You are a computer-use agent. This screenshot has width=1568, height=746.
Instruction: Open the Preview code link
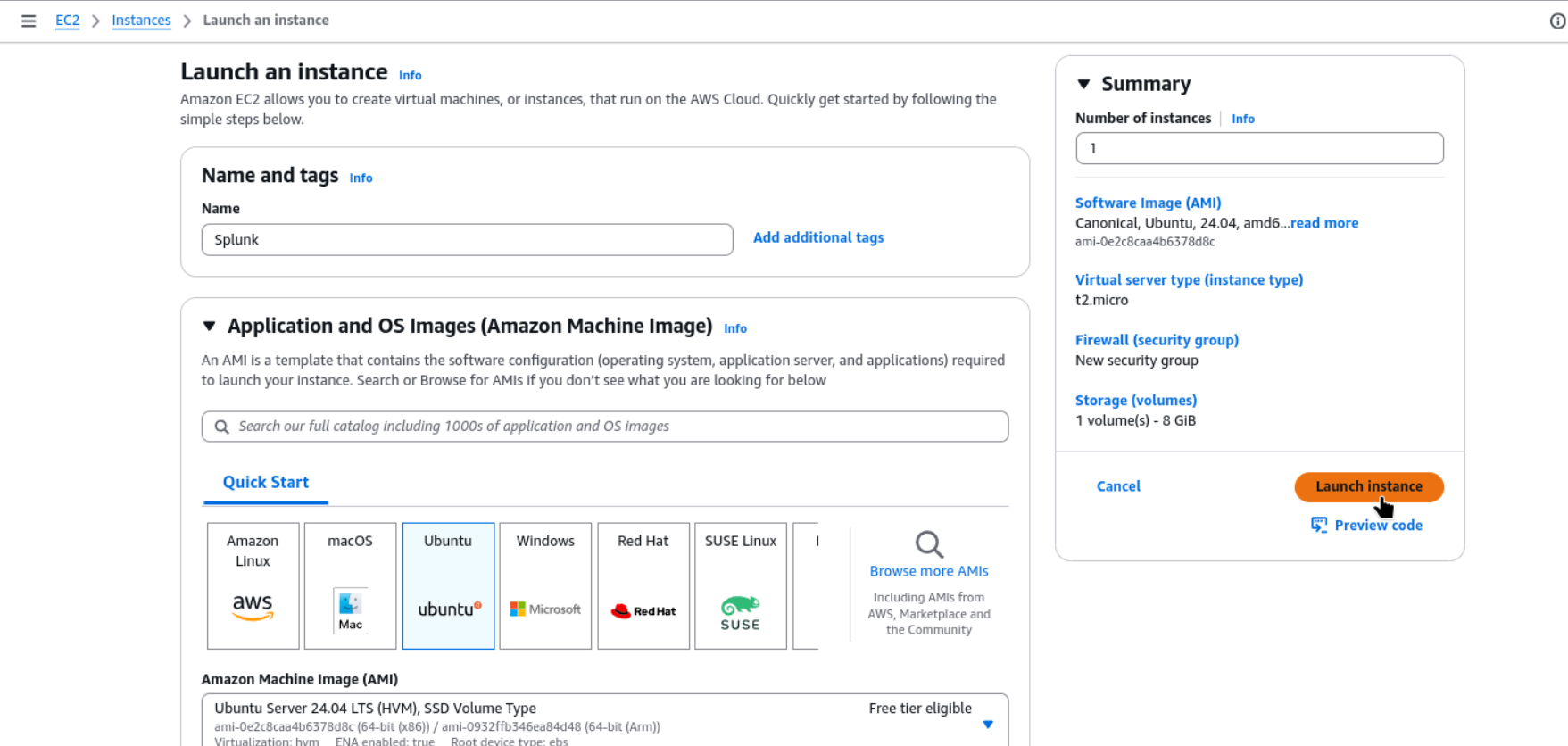coord(1377,526)
